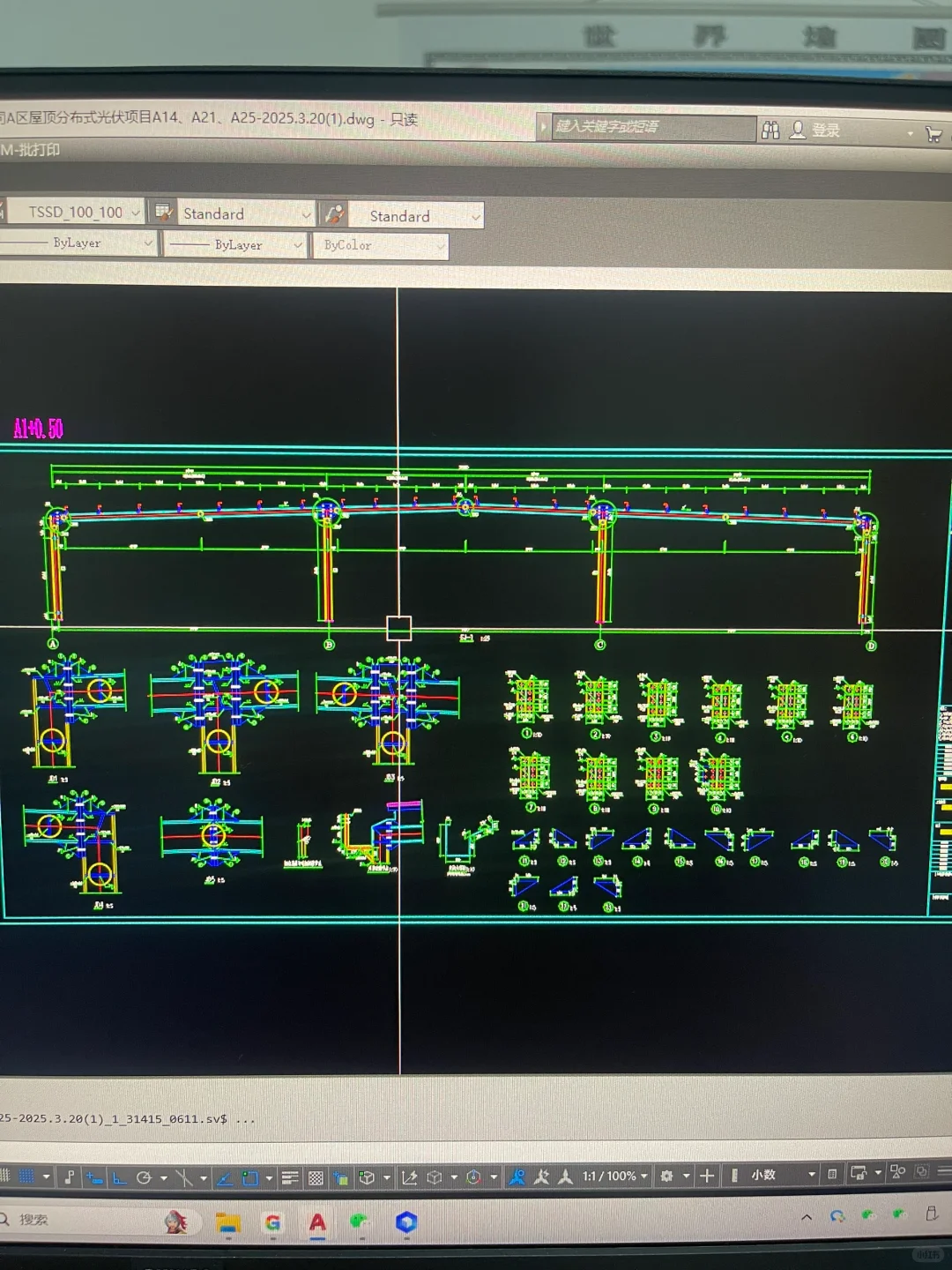Open the 1:1 / 100% annotation scale dropdown
The image size is (952, 1270).
[615, 1176]
